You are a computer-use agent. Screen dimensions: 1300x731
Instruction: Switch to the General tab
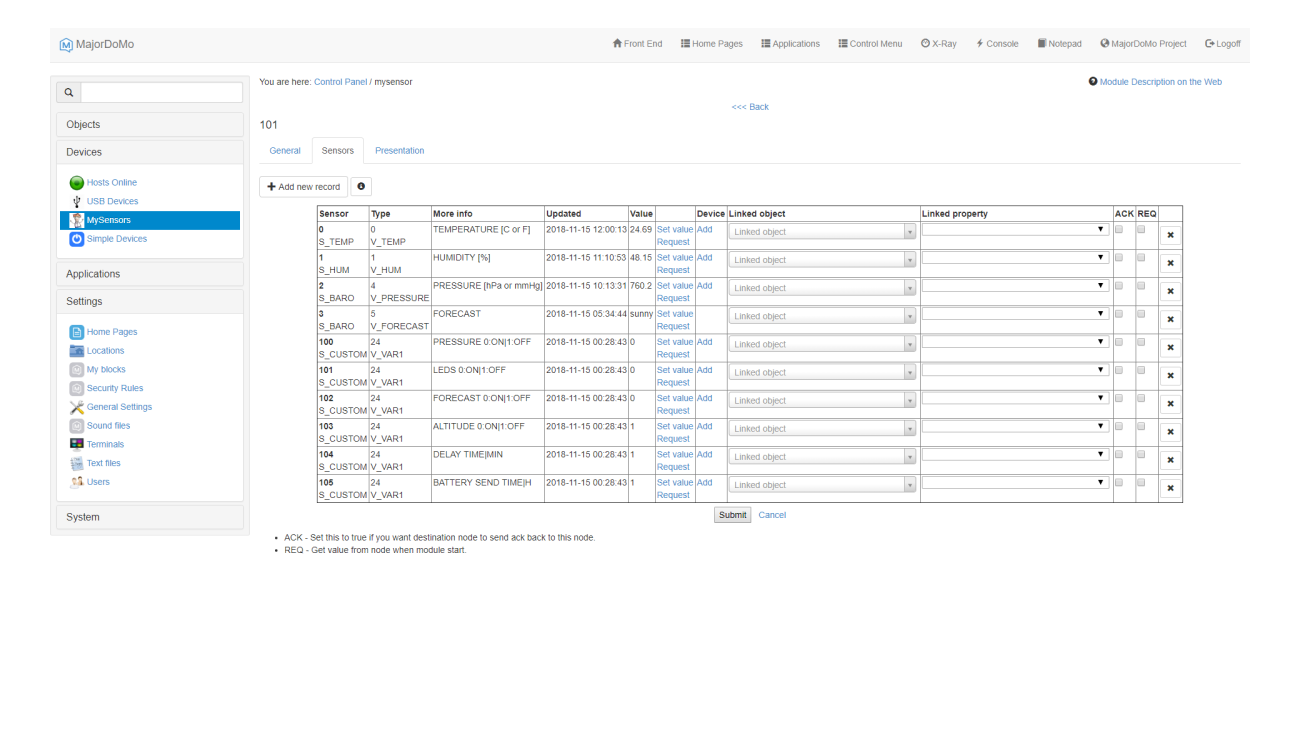point(285,151)
